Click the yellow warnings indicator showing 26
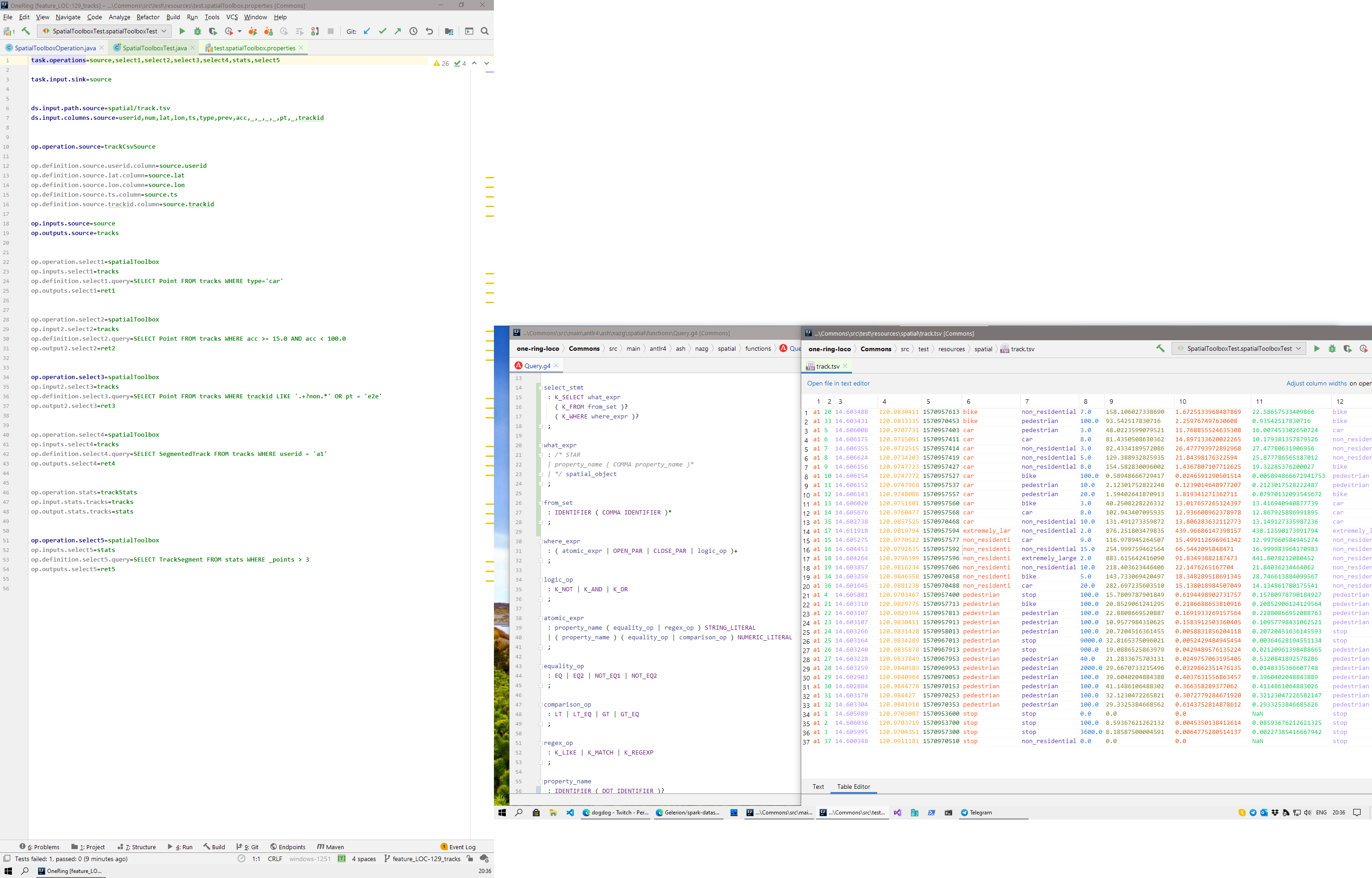 [441, 63]
